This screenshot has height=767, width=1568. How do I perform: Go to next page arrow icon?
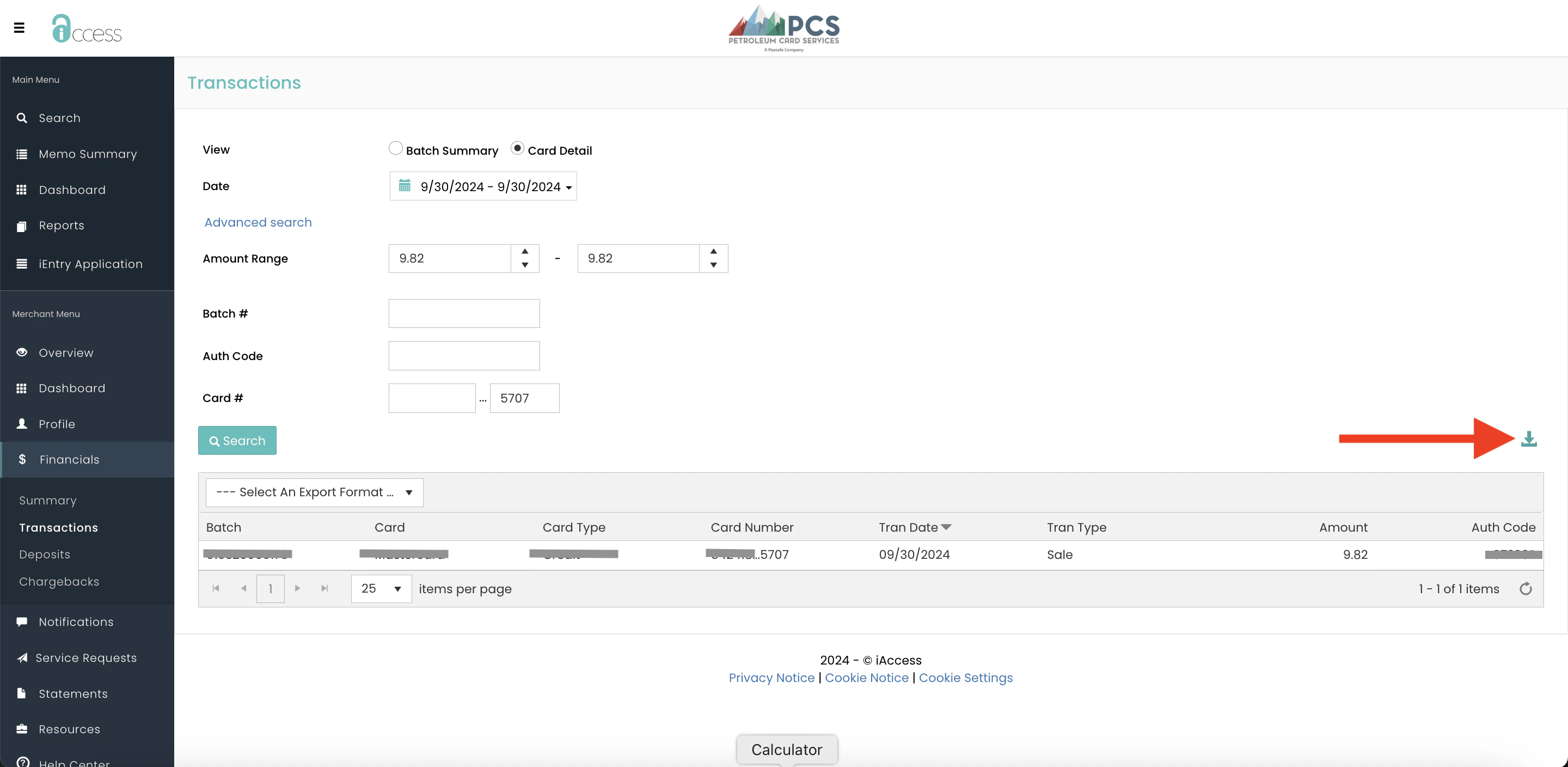click(x=297, y=588)
